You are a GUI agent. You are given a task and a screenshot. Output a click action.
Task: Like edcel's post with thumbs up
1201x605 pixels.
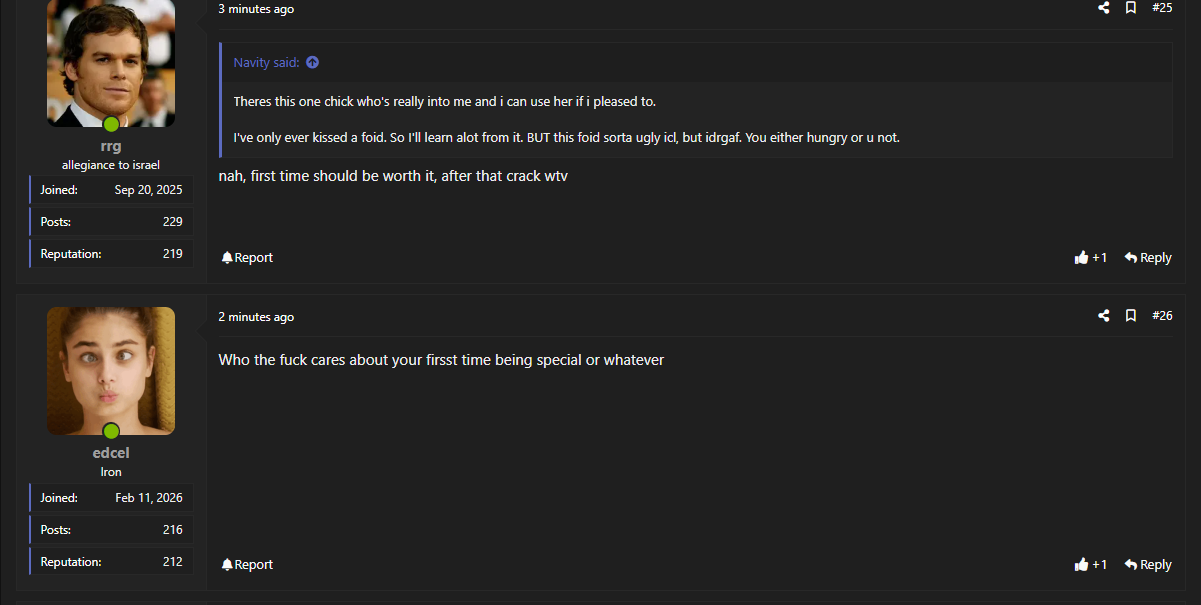coord(1090,565)
